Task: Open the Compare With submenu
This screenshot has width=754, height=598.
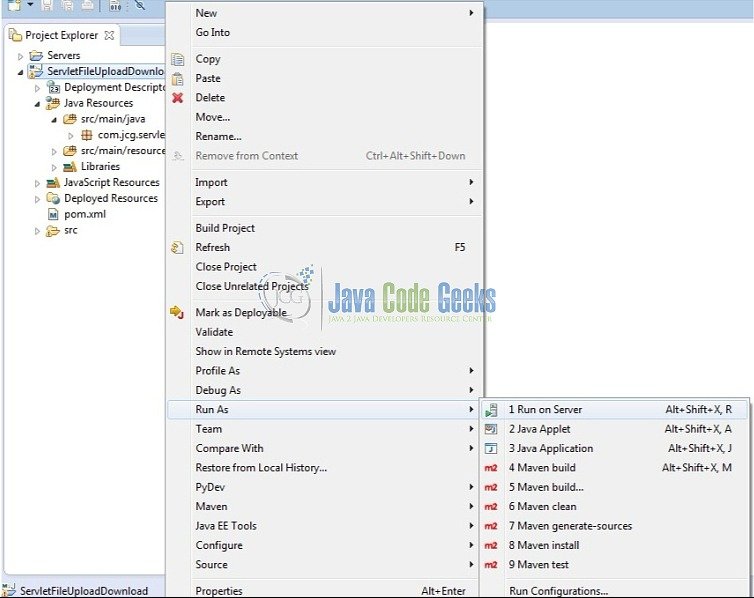Action: pos(325,448)
